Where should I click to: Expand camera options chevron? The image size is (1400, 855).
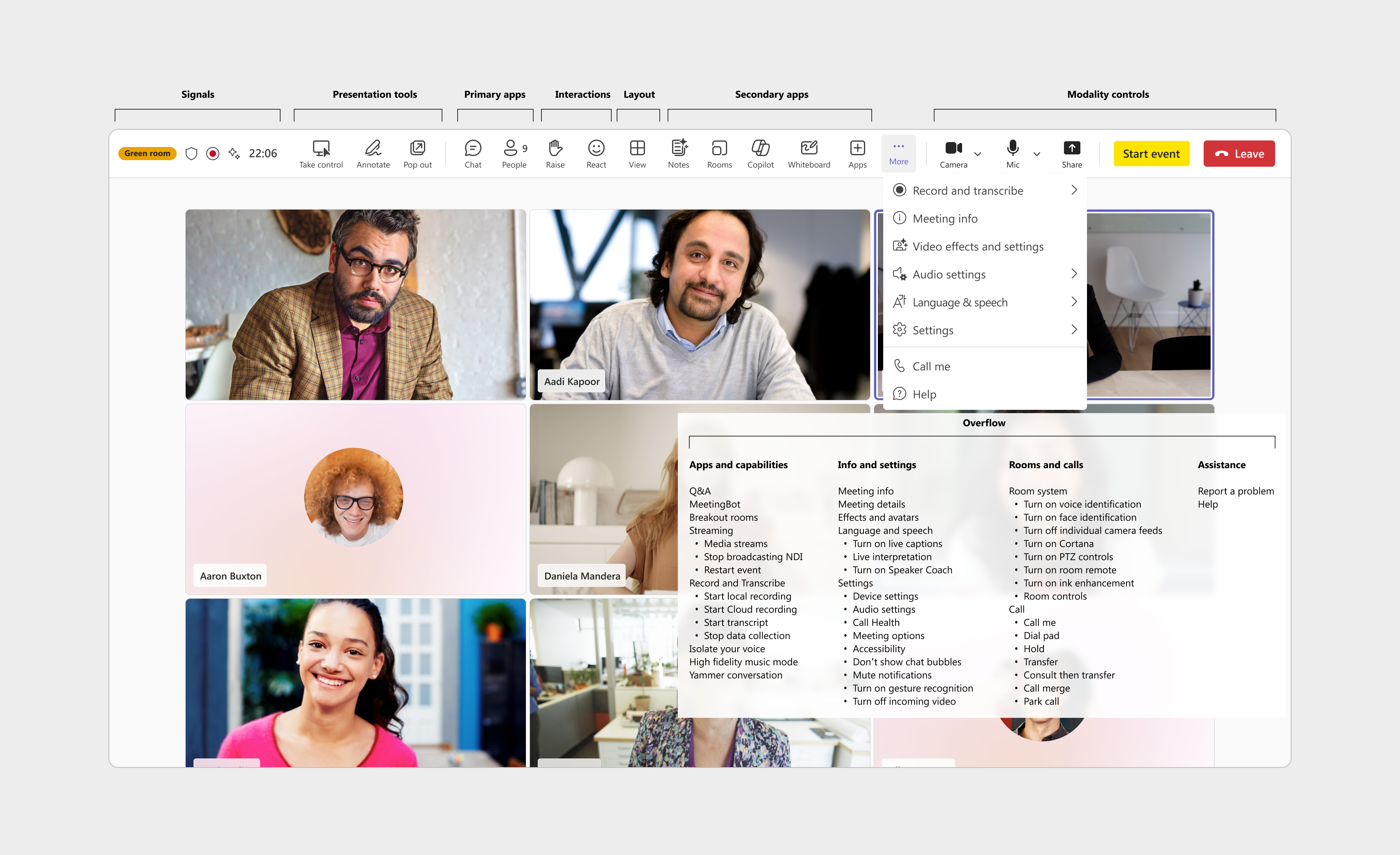978,154
